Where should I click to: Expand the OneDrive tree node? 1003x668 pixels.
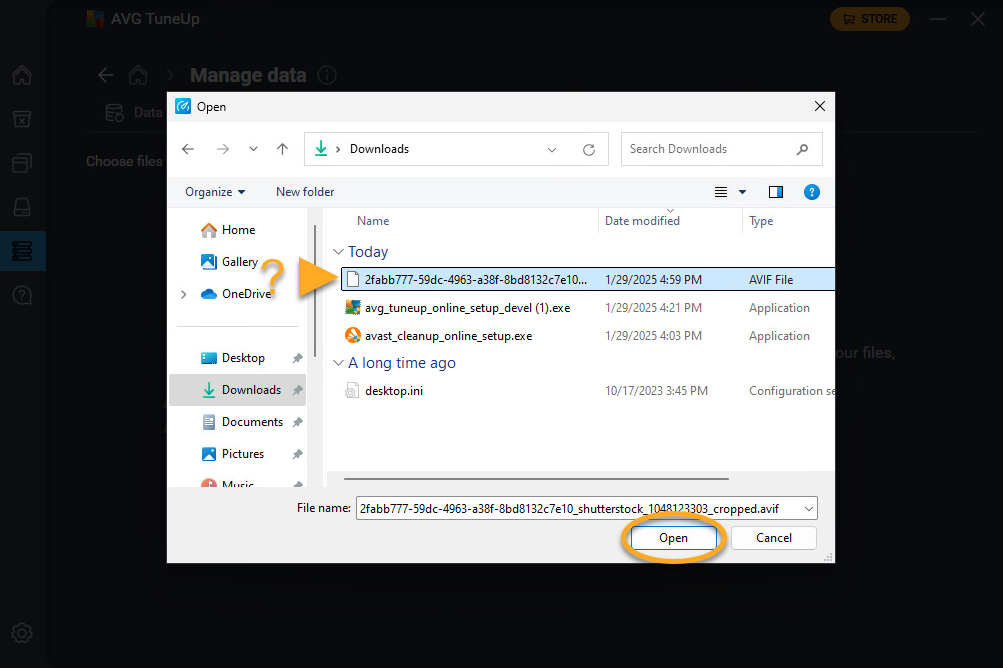[183, 294]
